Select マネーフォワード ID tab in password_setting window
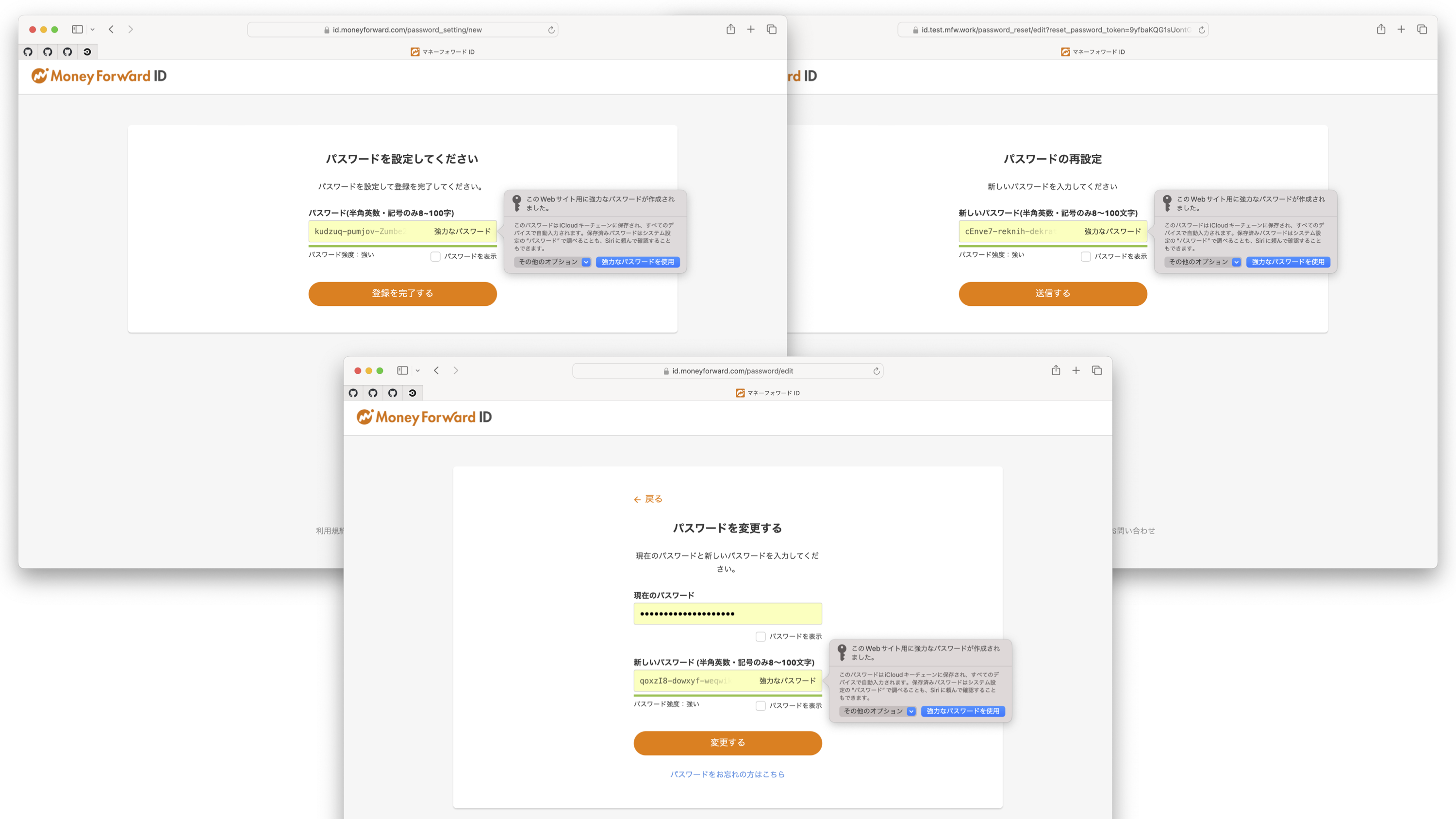 tap(443, 52)
